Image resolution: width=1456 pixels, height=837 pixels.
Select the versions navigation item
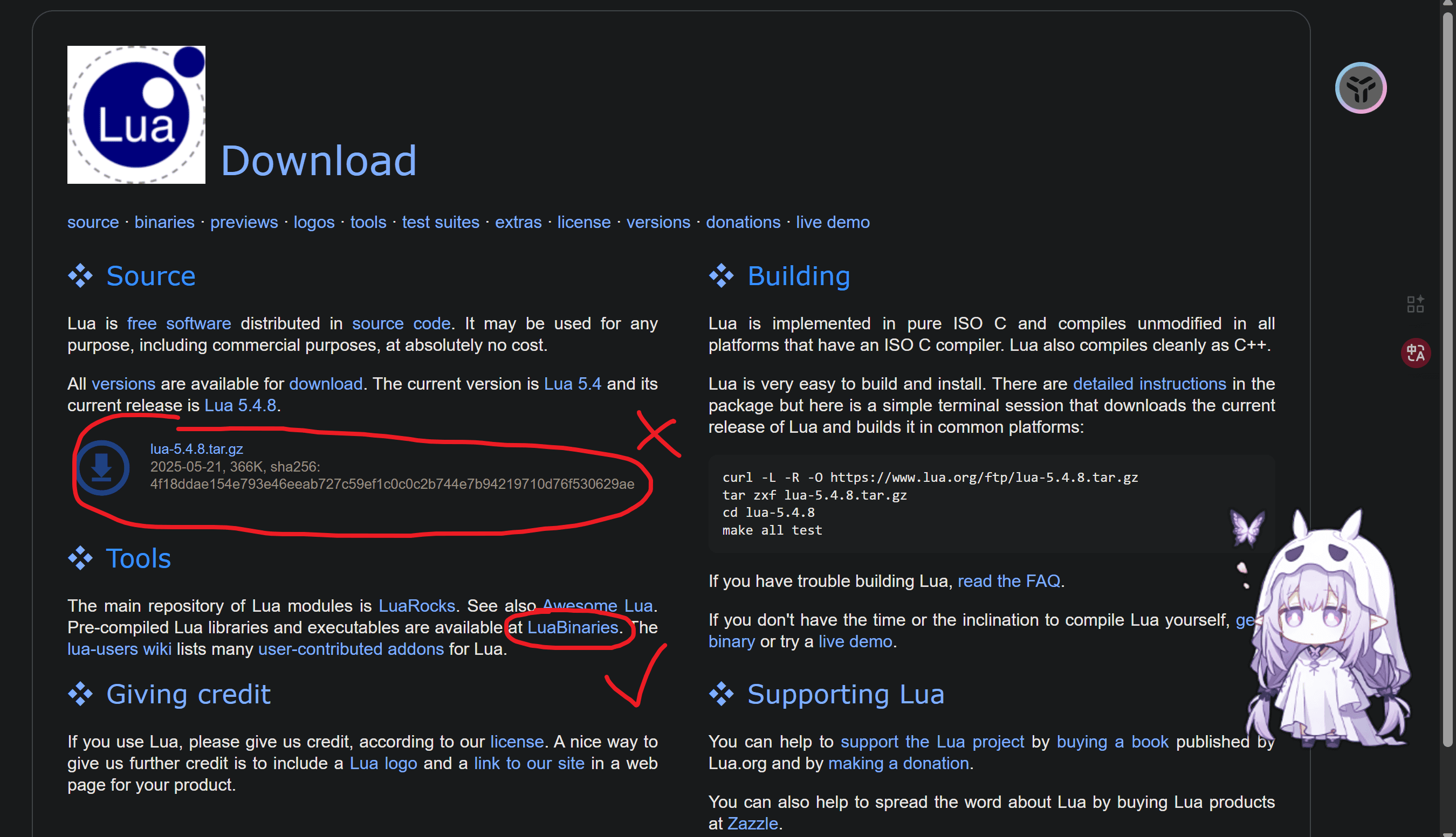[658, 222]
